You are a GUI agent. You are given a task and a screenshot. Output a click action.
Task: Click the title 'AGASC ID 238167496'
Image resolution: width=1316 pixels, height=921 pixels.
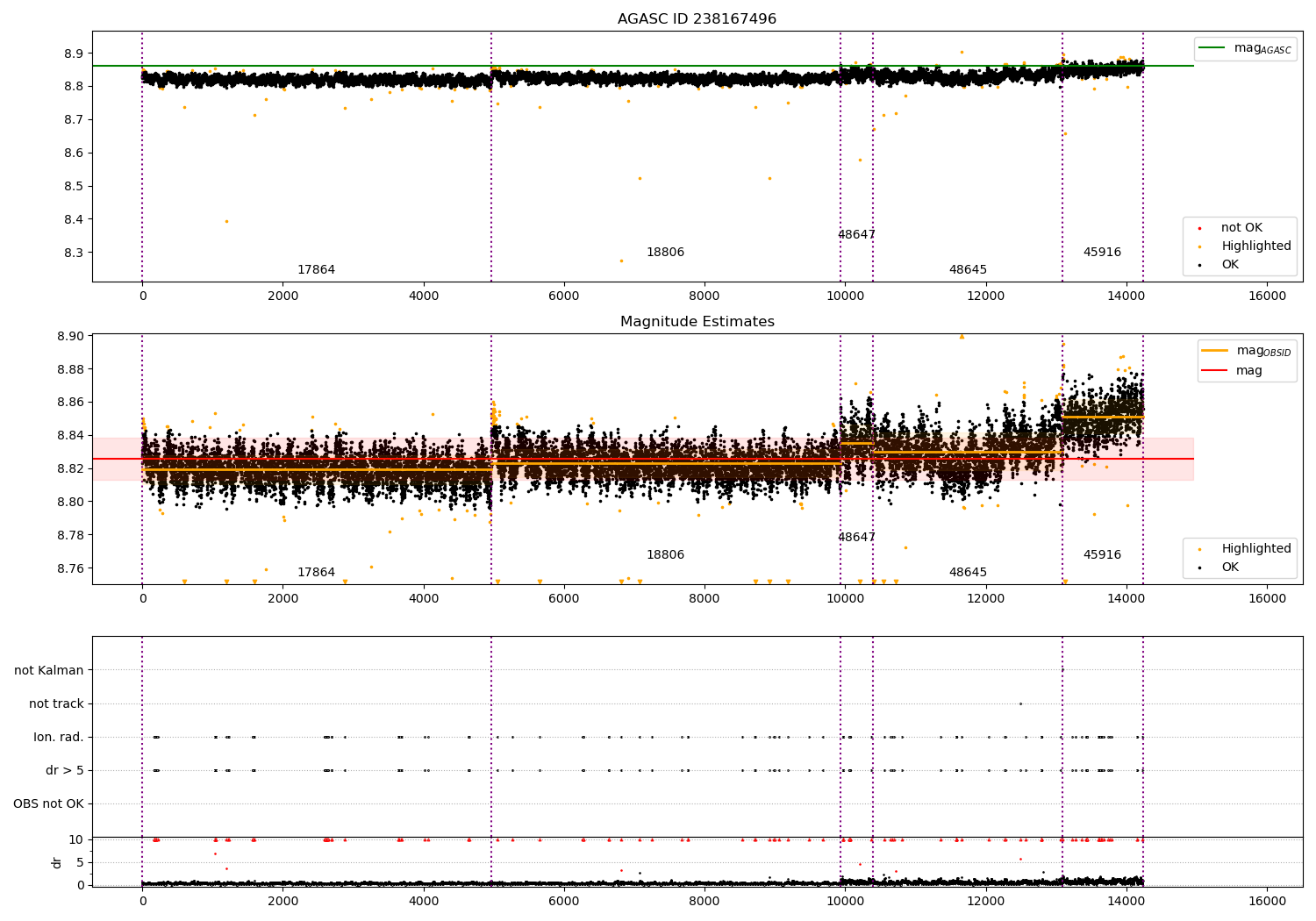pyautogui.click(x=697, y=19)
